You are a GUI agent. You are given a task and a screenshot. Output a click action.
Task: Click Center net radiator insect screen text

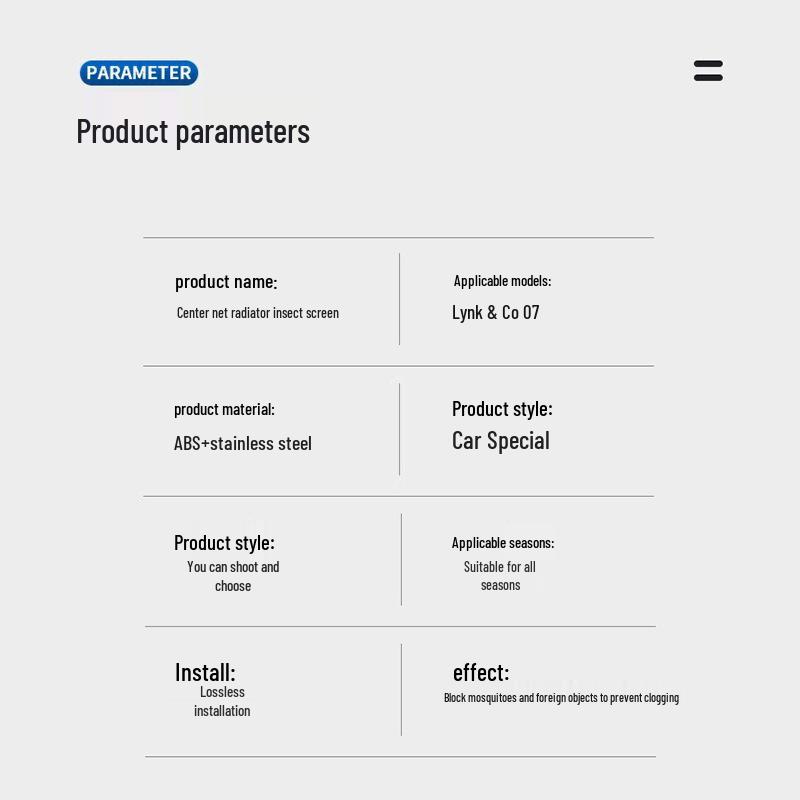click(x=258, y=313)
